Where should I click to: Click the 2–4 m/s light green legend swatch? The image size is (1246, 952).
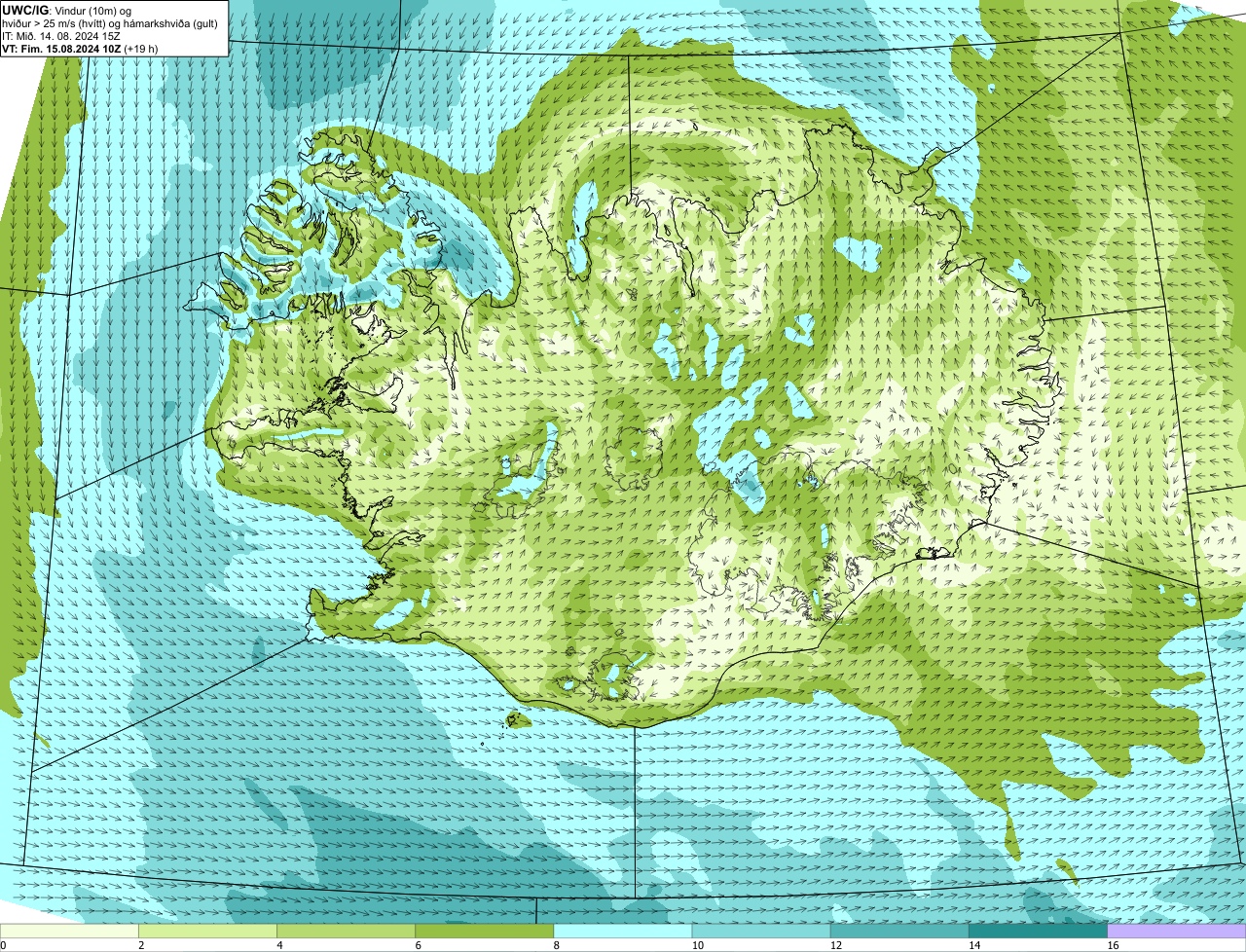[x=207, y=932]
